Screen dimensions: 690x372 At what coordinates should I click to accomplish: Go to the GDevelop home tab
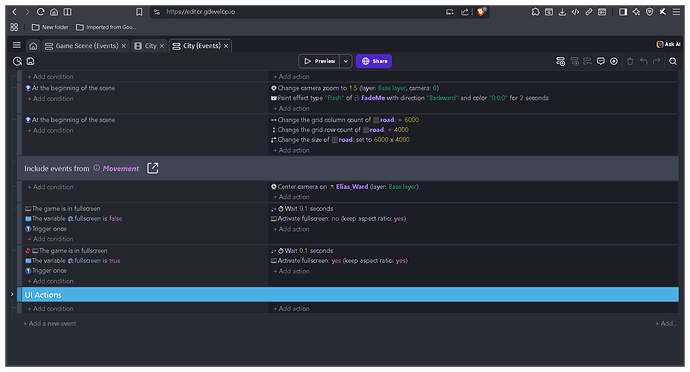coord(33,46)
